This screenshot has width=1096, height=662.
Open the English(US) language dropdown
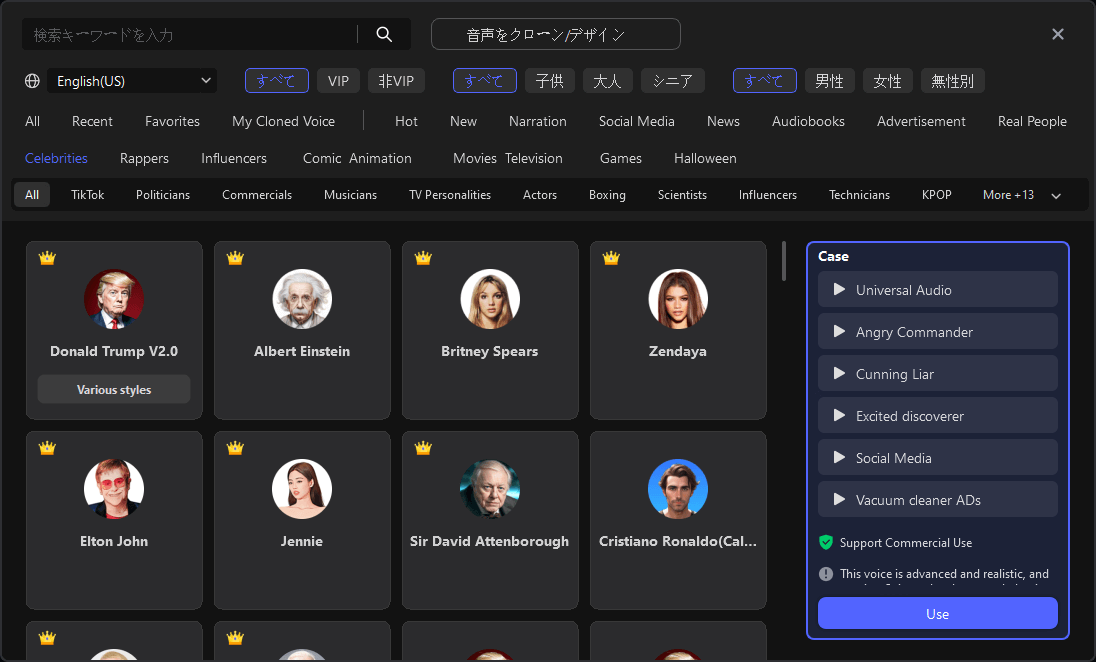[x=132, y=81]
